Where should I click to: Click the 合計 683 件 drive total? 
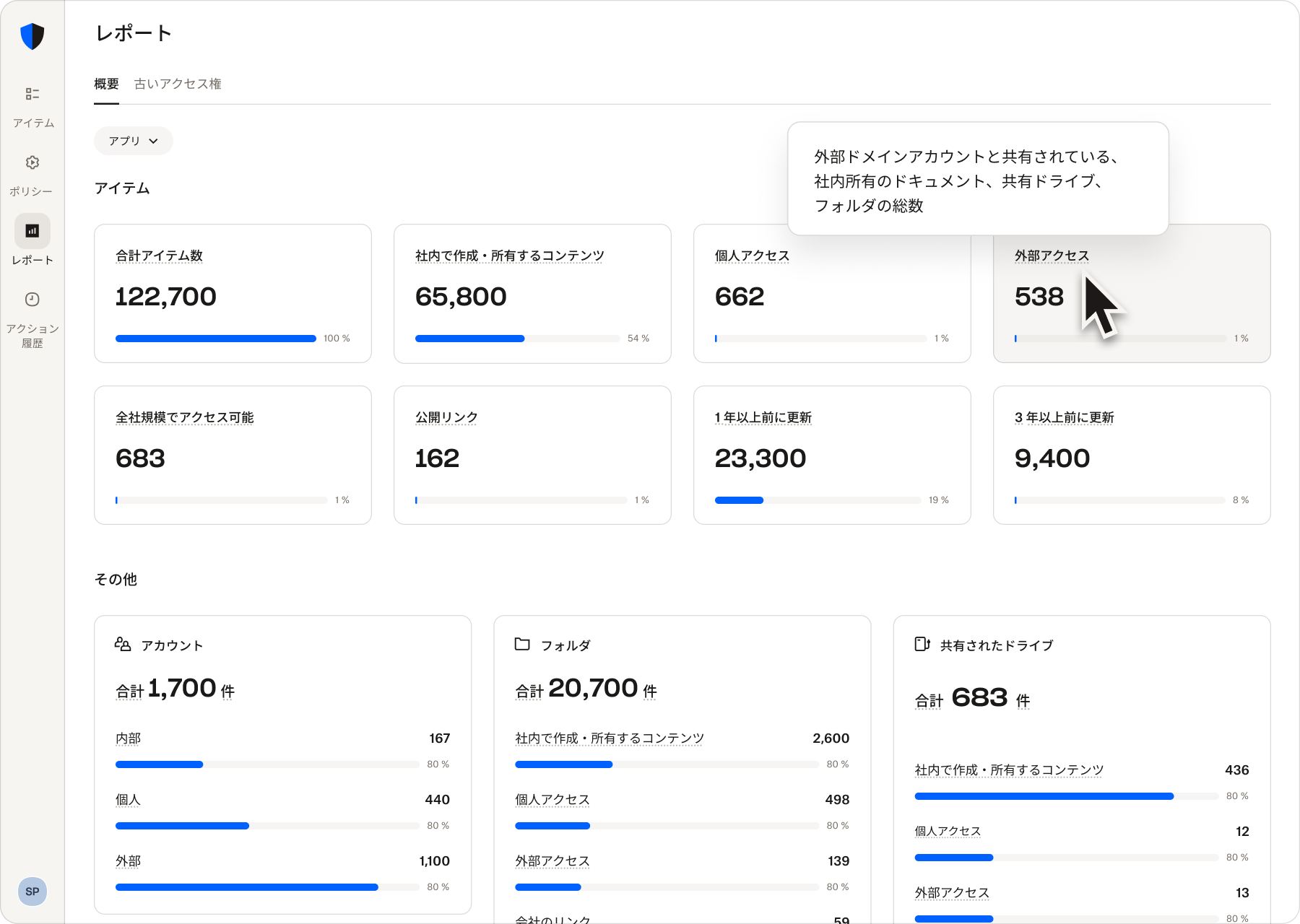point(972,698)
